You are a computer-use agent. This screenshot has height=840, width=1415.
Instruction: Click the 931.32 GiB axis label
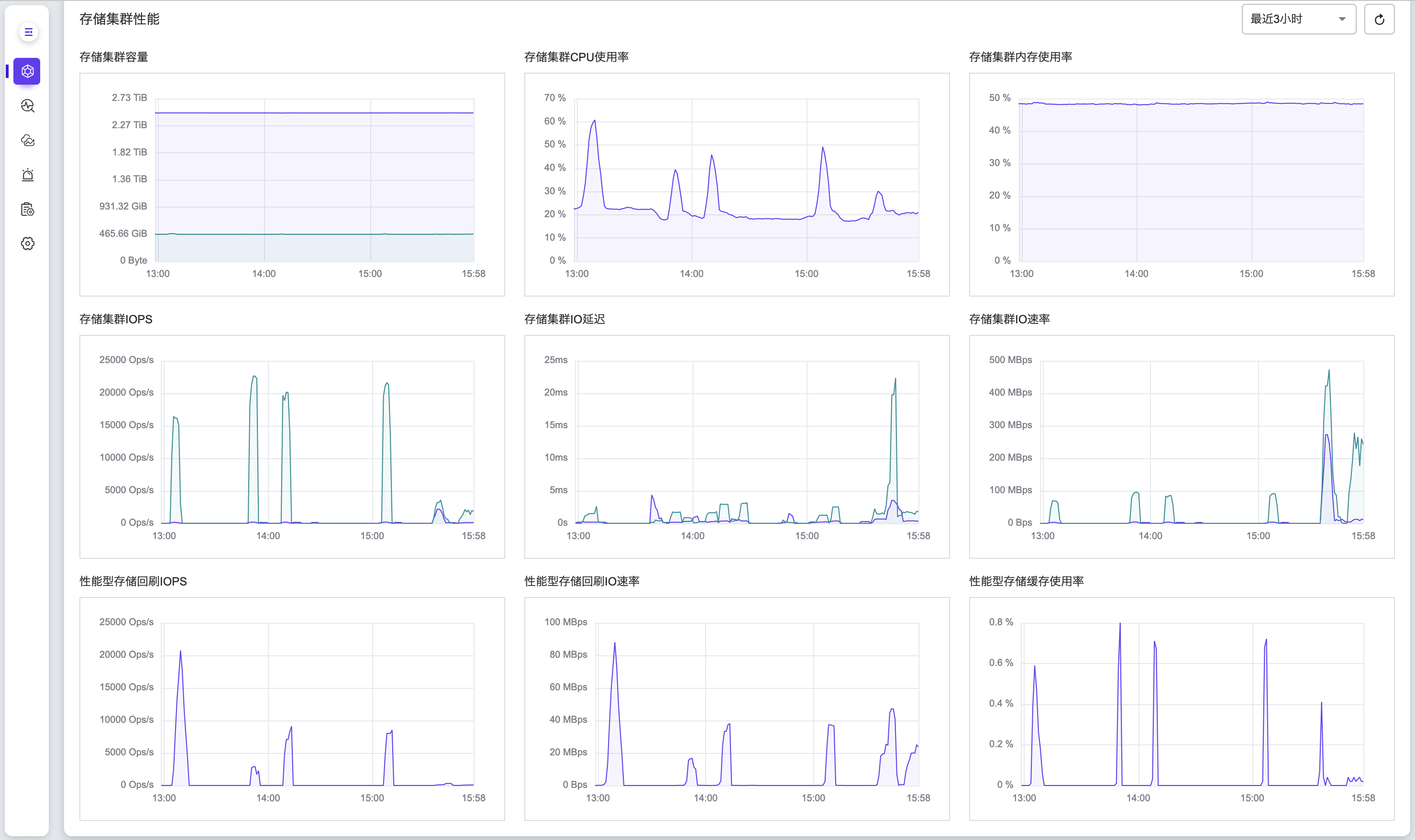coord(123,207)
